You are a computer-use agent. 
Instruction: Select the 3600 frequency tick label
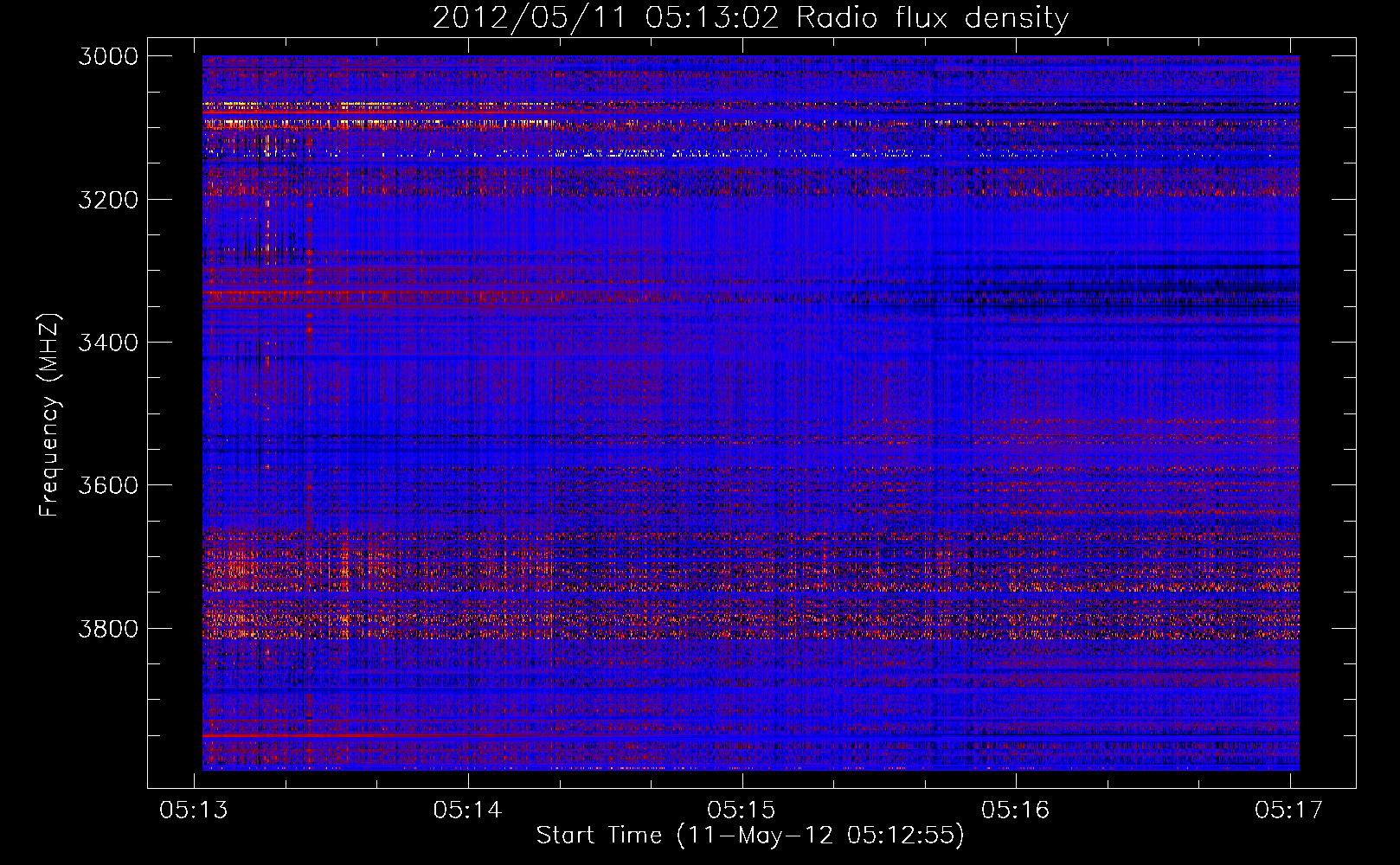108,485
